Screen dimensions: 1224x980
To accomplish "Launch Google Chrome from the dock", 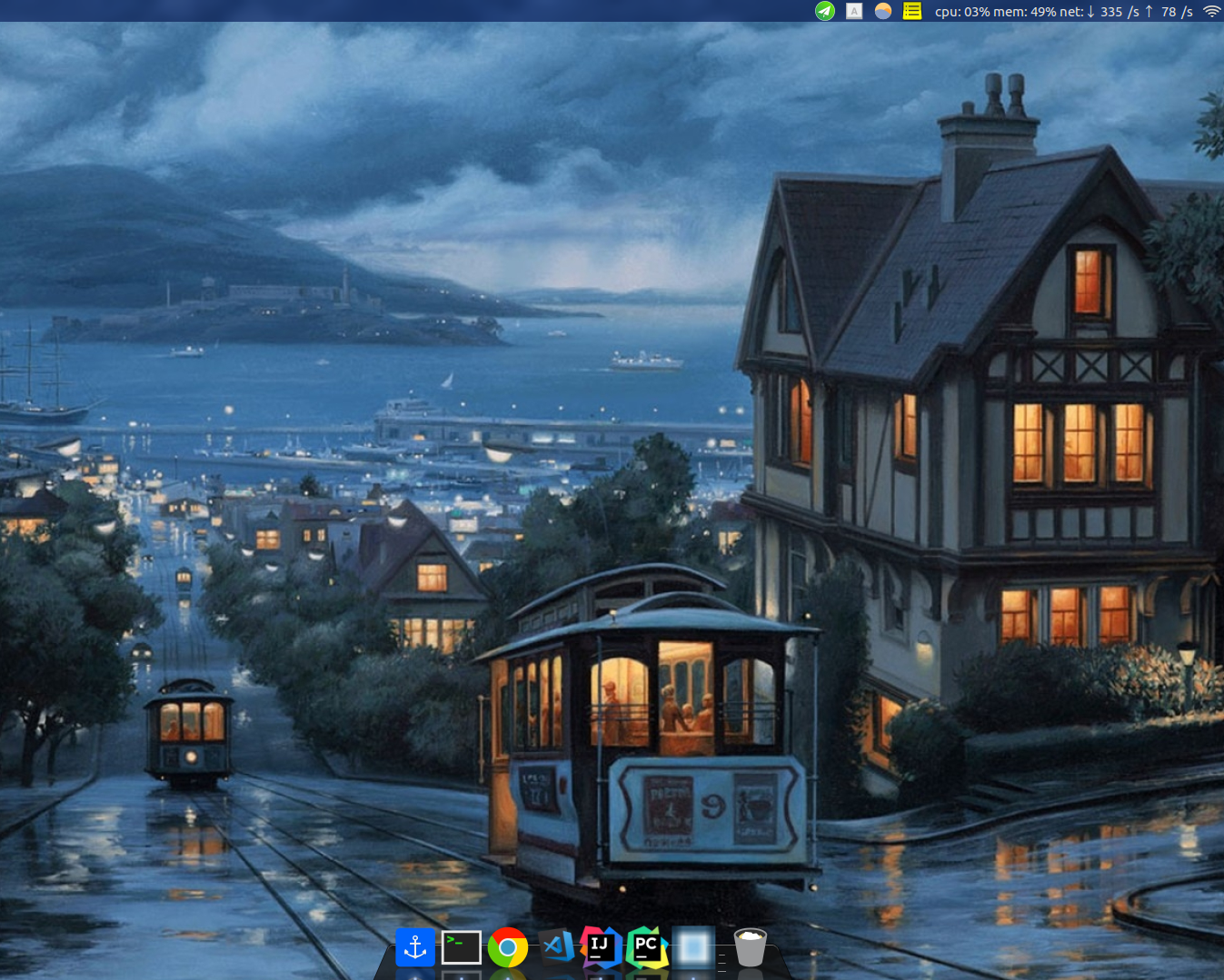I will point(508,947).
